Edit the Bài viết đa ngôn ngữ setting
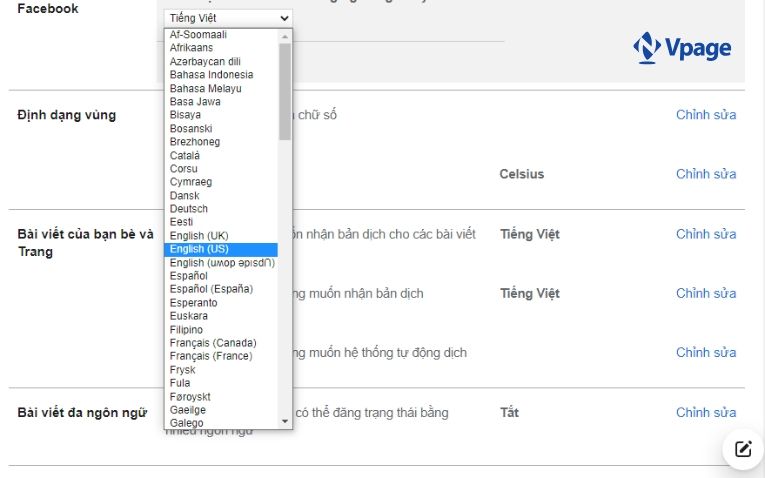This screenshot has width=765, height=478. [705, 412]
